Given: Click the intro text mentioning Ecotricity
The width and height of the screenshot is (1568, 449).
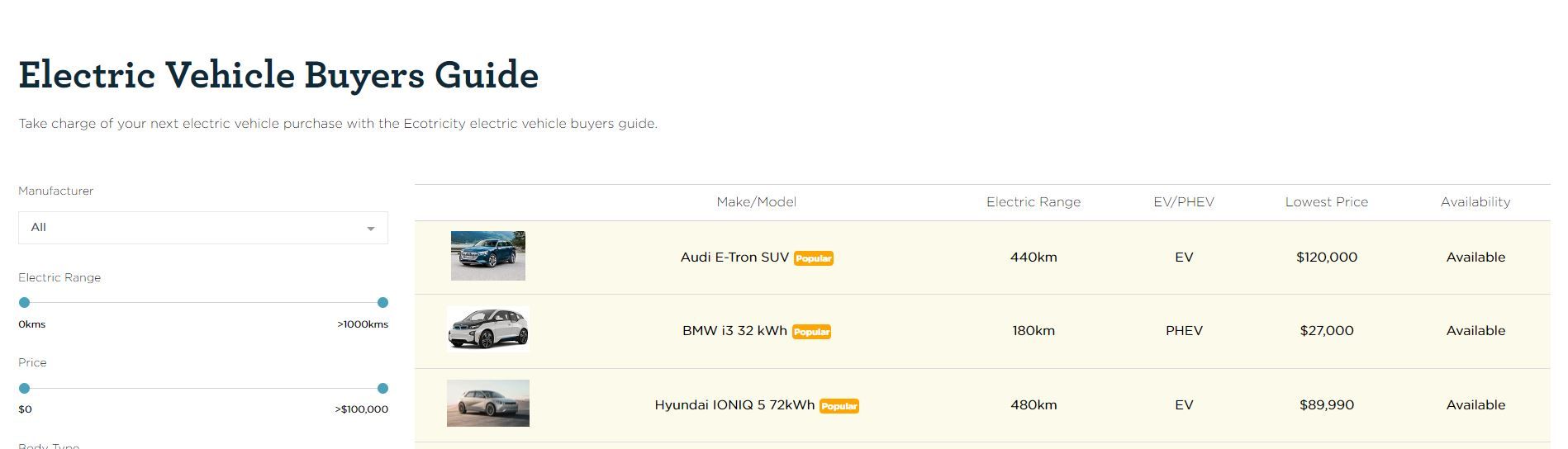Looking at the screenshot, I should [338, 124].
